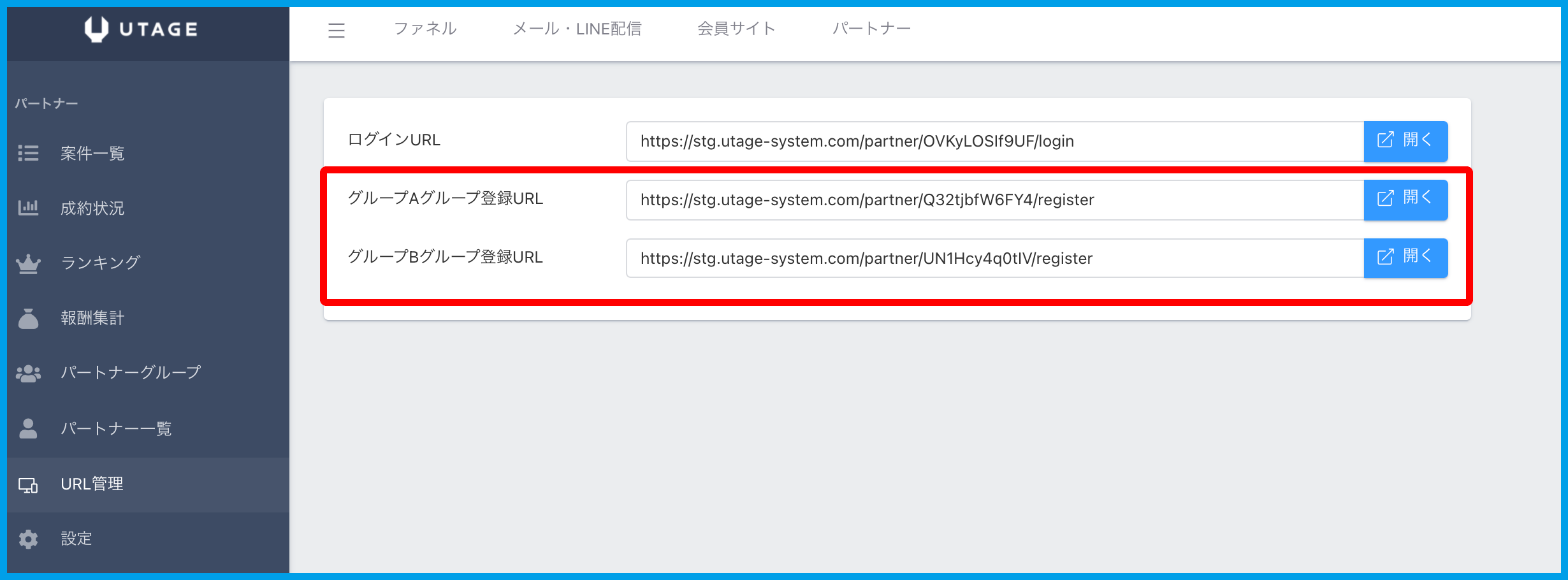Image resolution: width=1568 pixels, height=580 pixels.
Task: Select パートナー in the top navigation bar
Action: click(871, 29)
